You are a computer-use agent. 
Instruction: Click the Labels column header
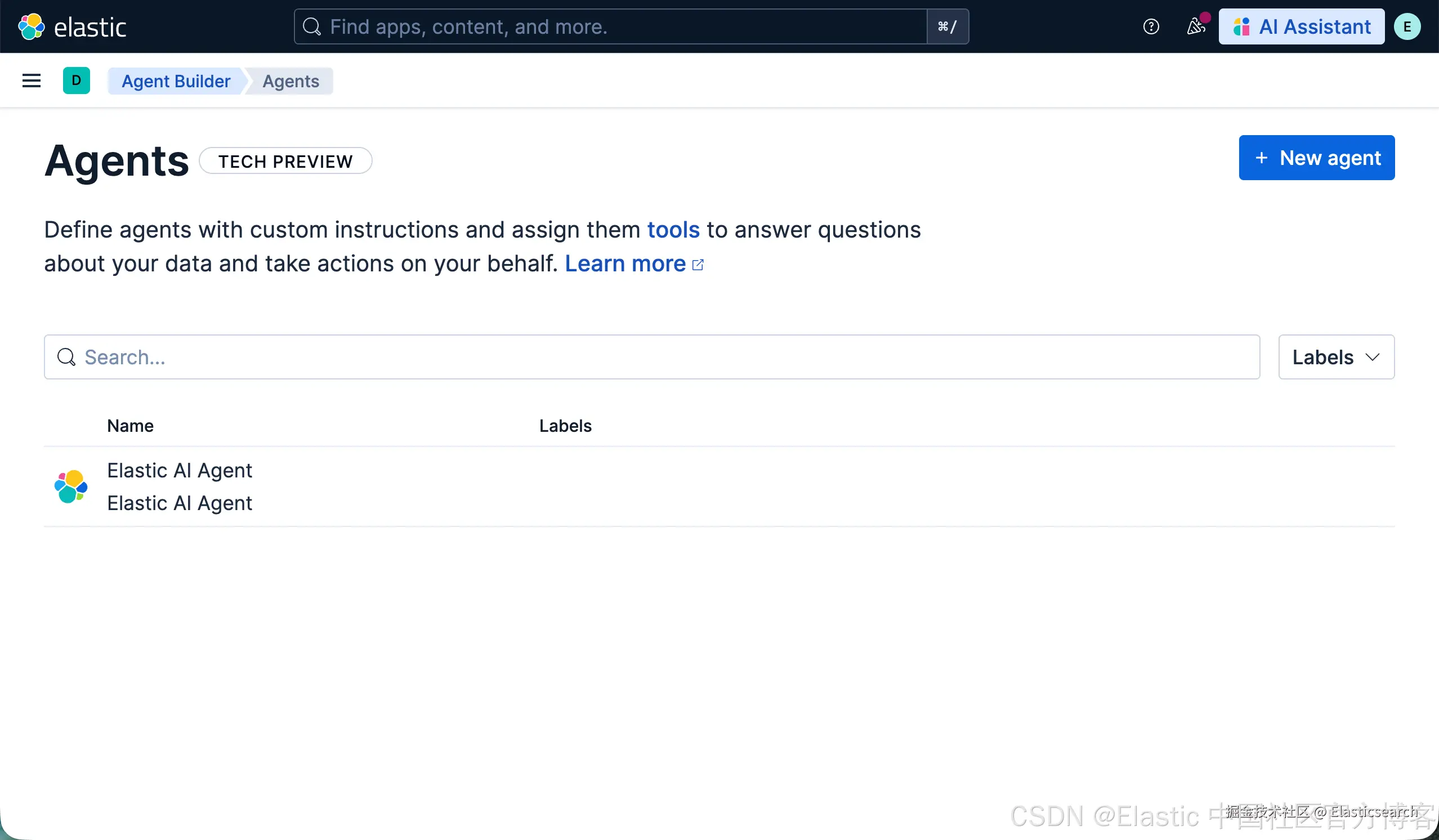[x=565, y=426]
